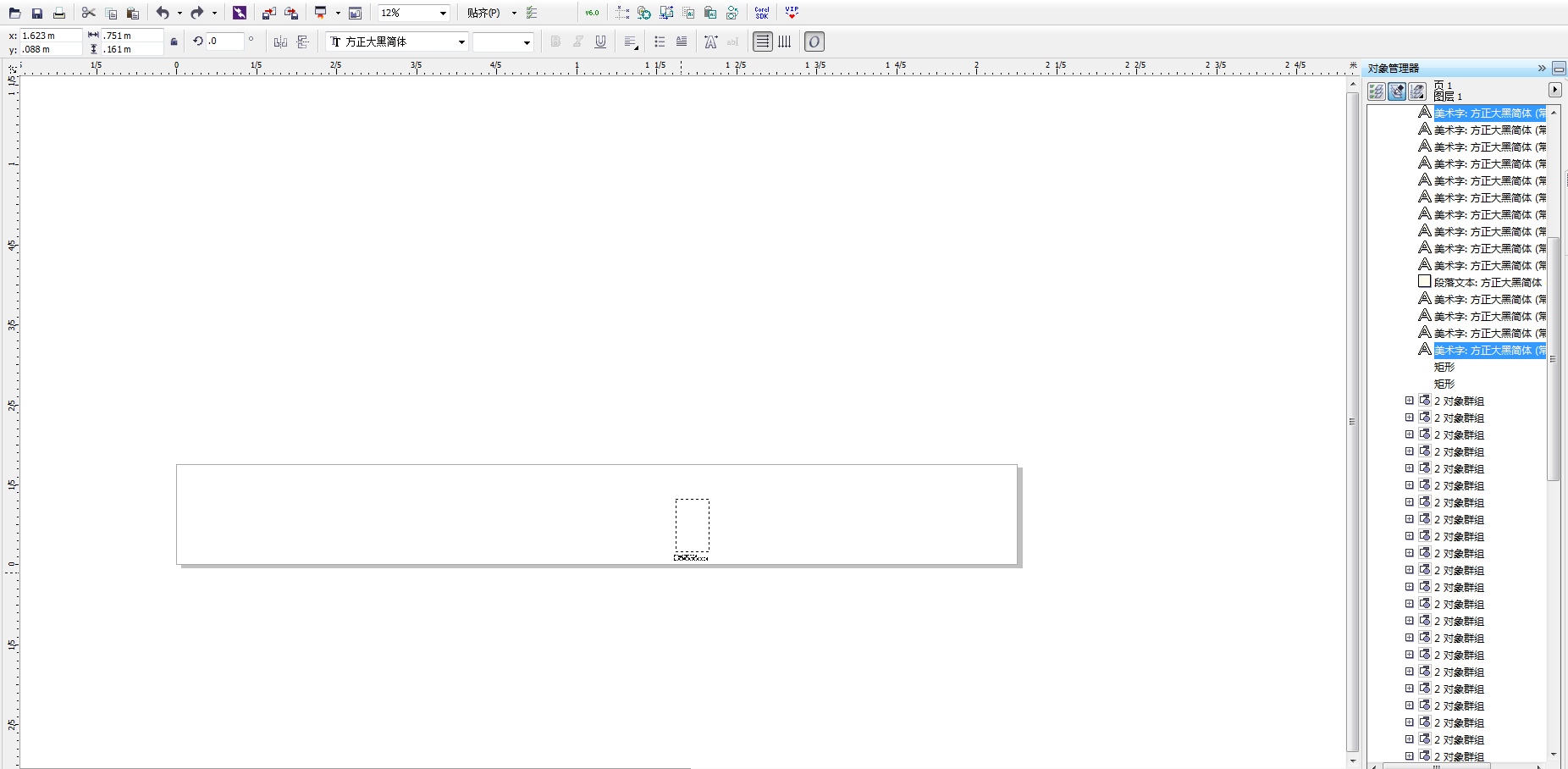Click the plugin icon left of Corel SDK
This screenshot has width=1568, height=769.
coord(732,13)
